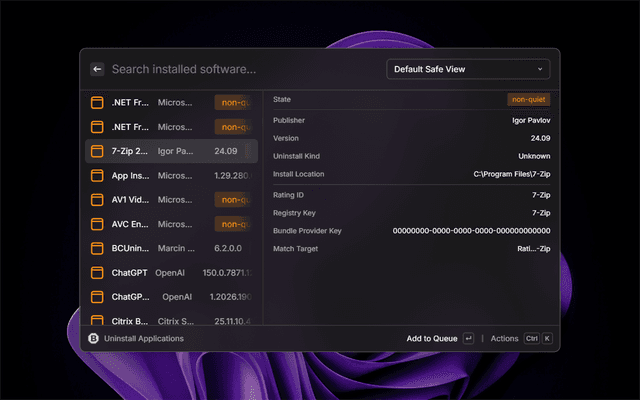The height and width of the screenshot is (400, 640).
Task: Click the app icon on the ChatGPT 150.0 row
Action: [x=97, y=273]
